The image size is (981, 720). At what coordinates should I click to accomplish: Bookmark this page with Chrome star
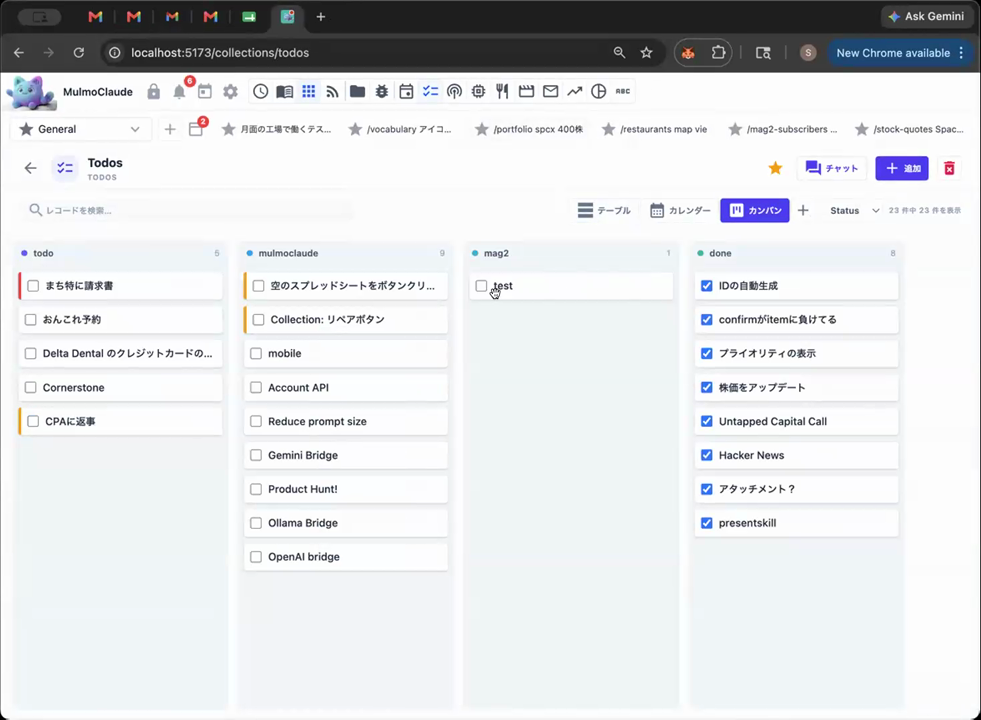point(646,53)
